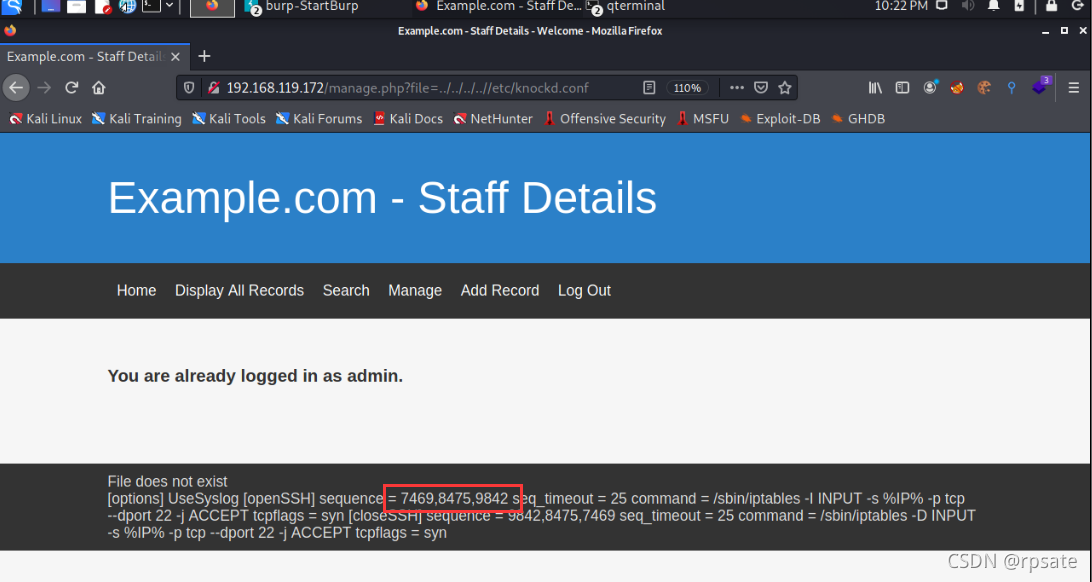
Task: Open Offensive Security bookmark
Action: (604, 119)
